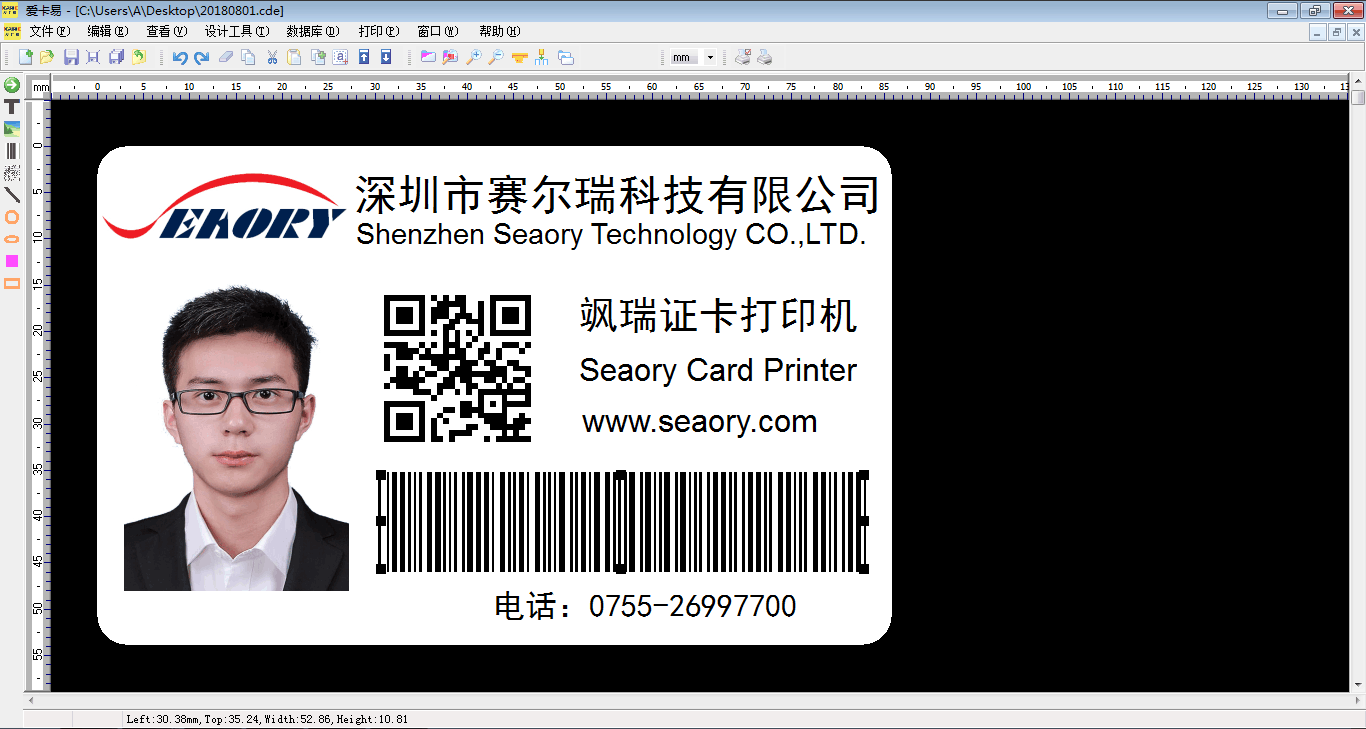This screenshot has width=1366, height=729.
Task: Choose the Barcode tool in left toolbar
Action: coord(12,151)
